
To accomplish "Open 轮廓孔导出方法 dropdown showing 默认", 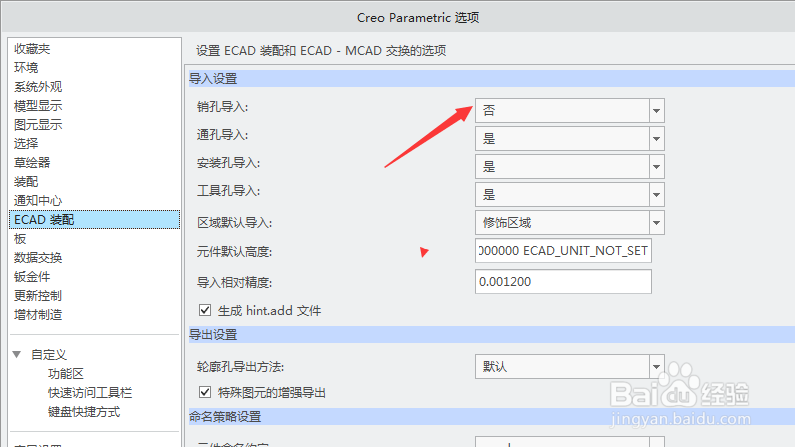I will pos(569,366).
